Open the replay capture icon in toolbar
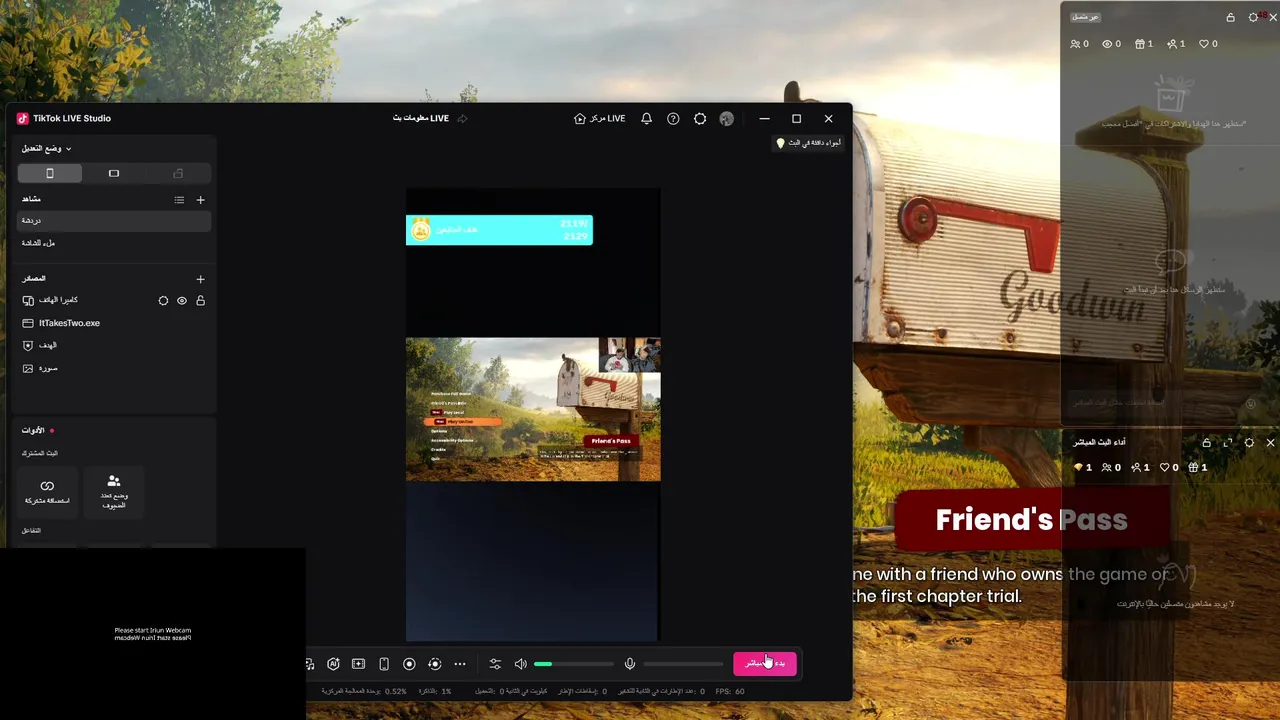The height and width of the screenshot is (720, 1280). tap(434, 664)
